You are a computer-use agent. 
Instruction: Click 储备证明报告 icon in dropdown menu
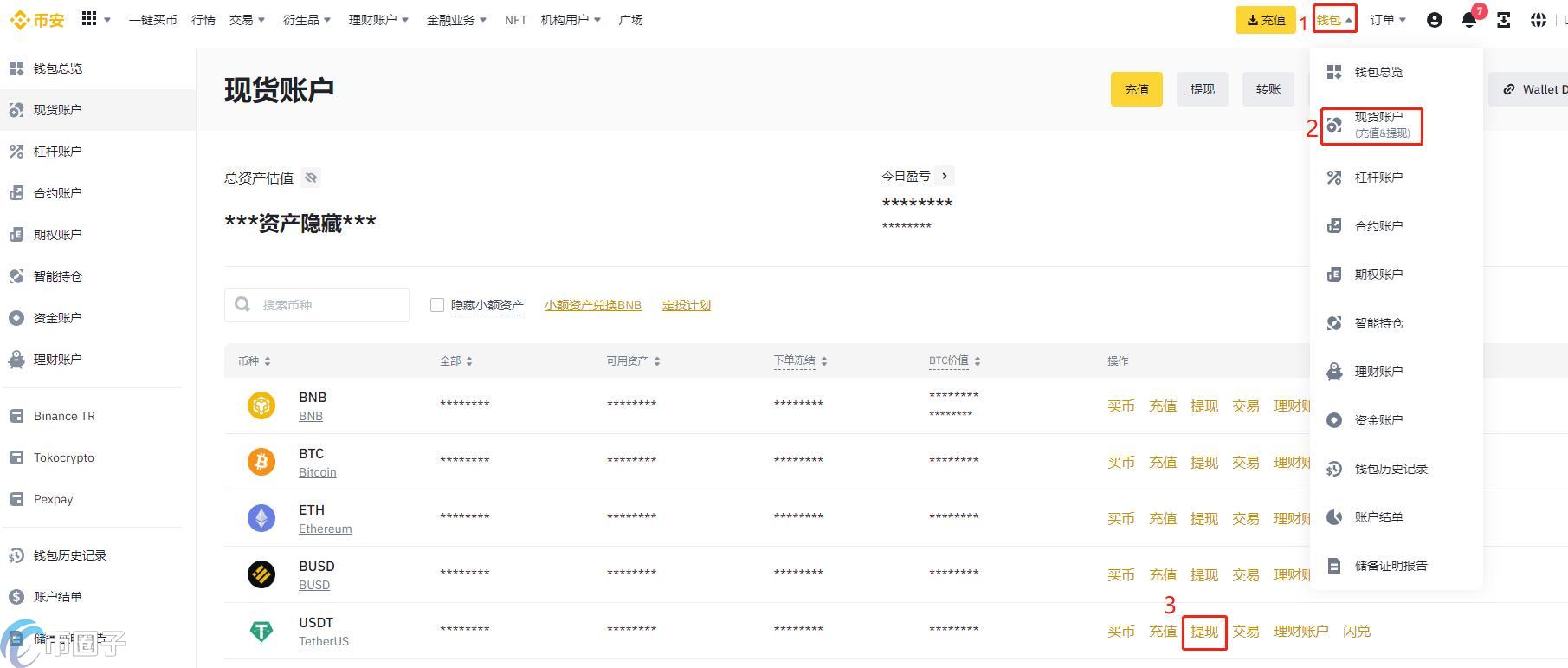click(x=1334, y=566)
